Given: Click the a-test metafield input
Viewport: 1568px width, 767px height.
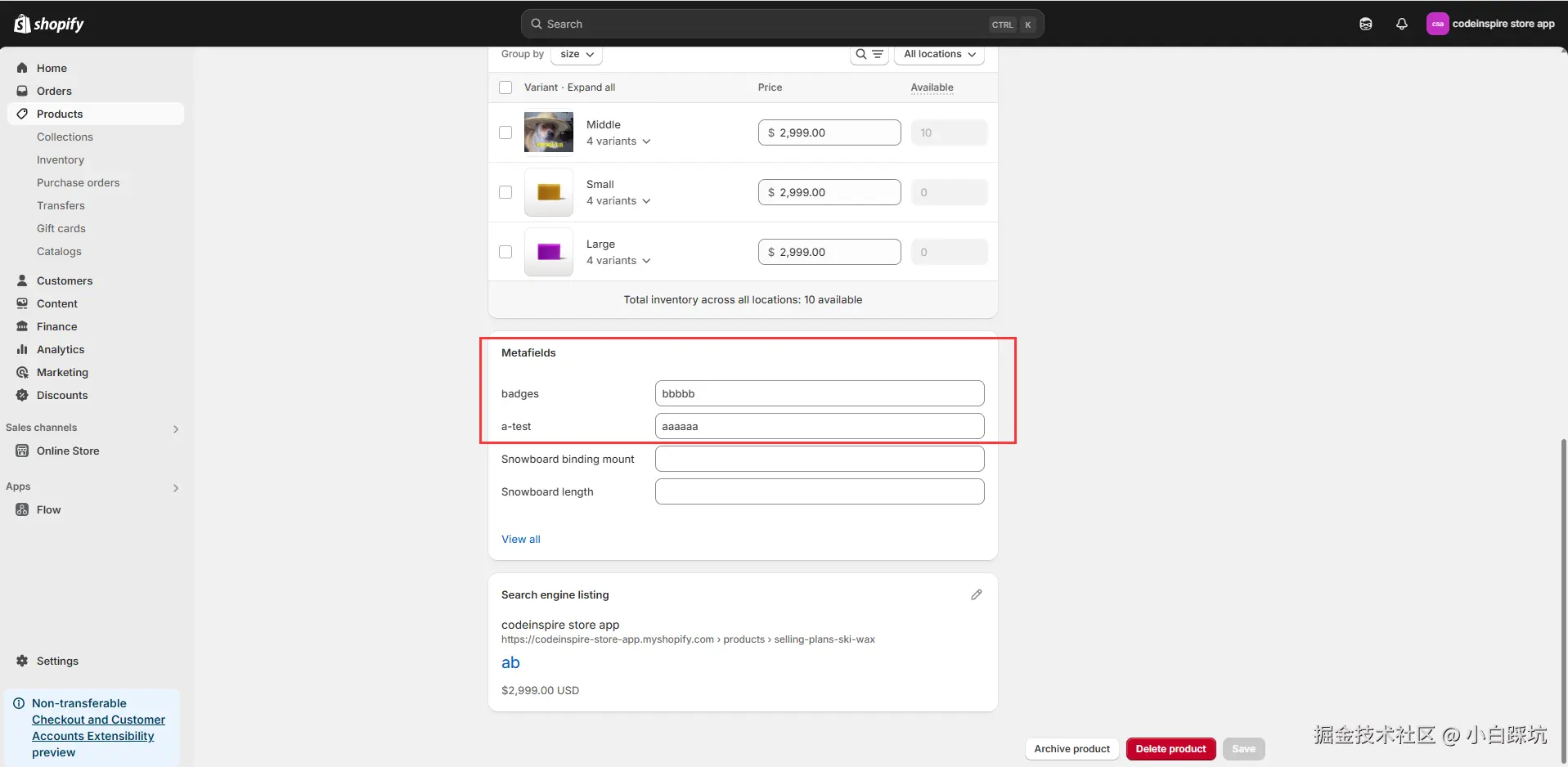Looking at the screenshot, I should [820, 426].
